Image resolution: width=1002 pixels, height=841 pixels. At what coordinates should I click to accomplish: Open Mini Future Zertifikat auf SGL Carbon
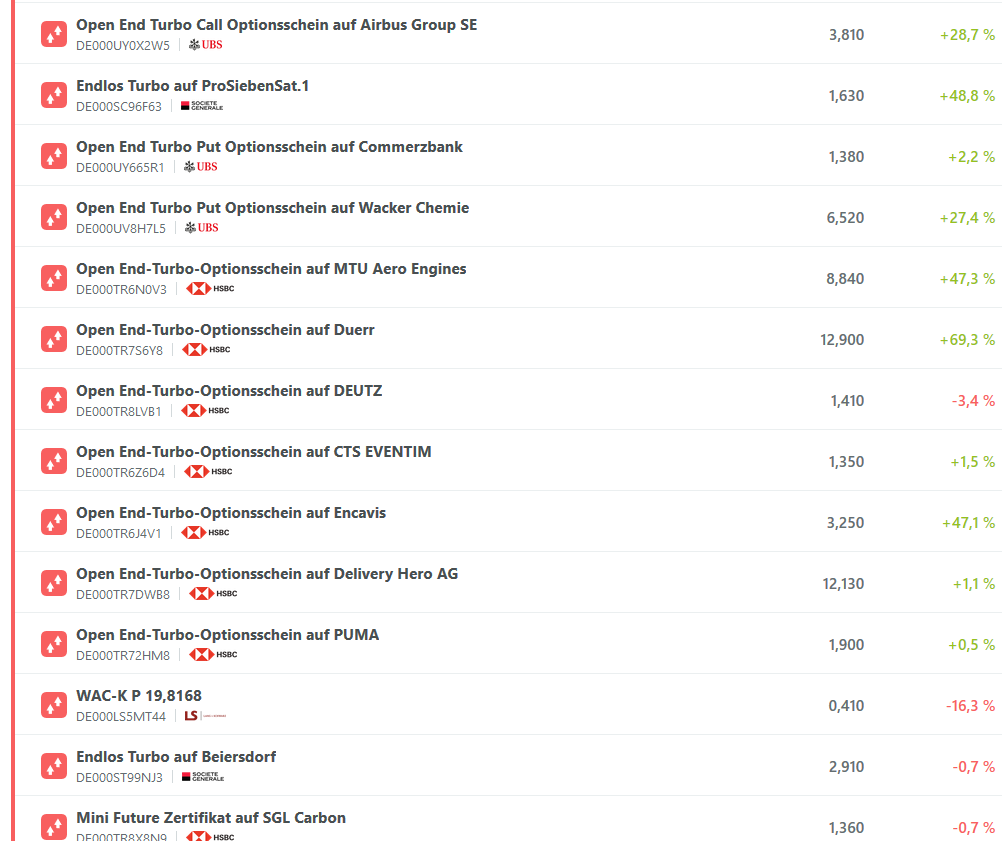(211, 818)
